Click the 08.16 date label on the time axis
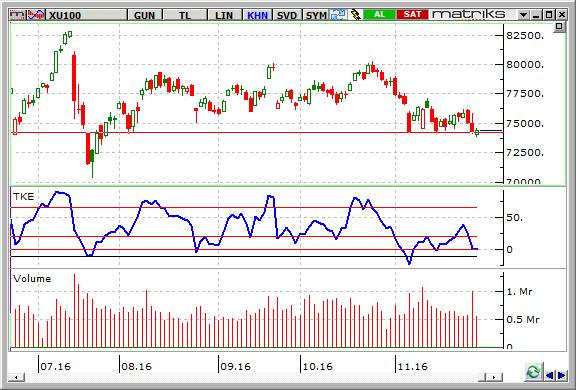Viewport: 576px width, 390px height. point(137,366)
